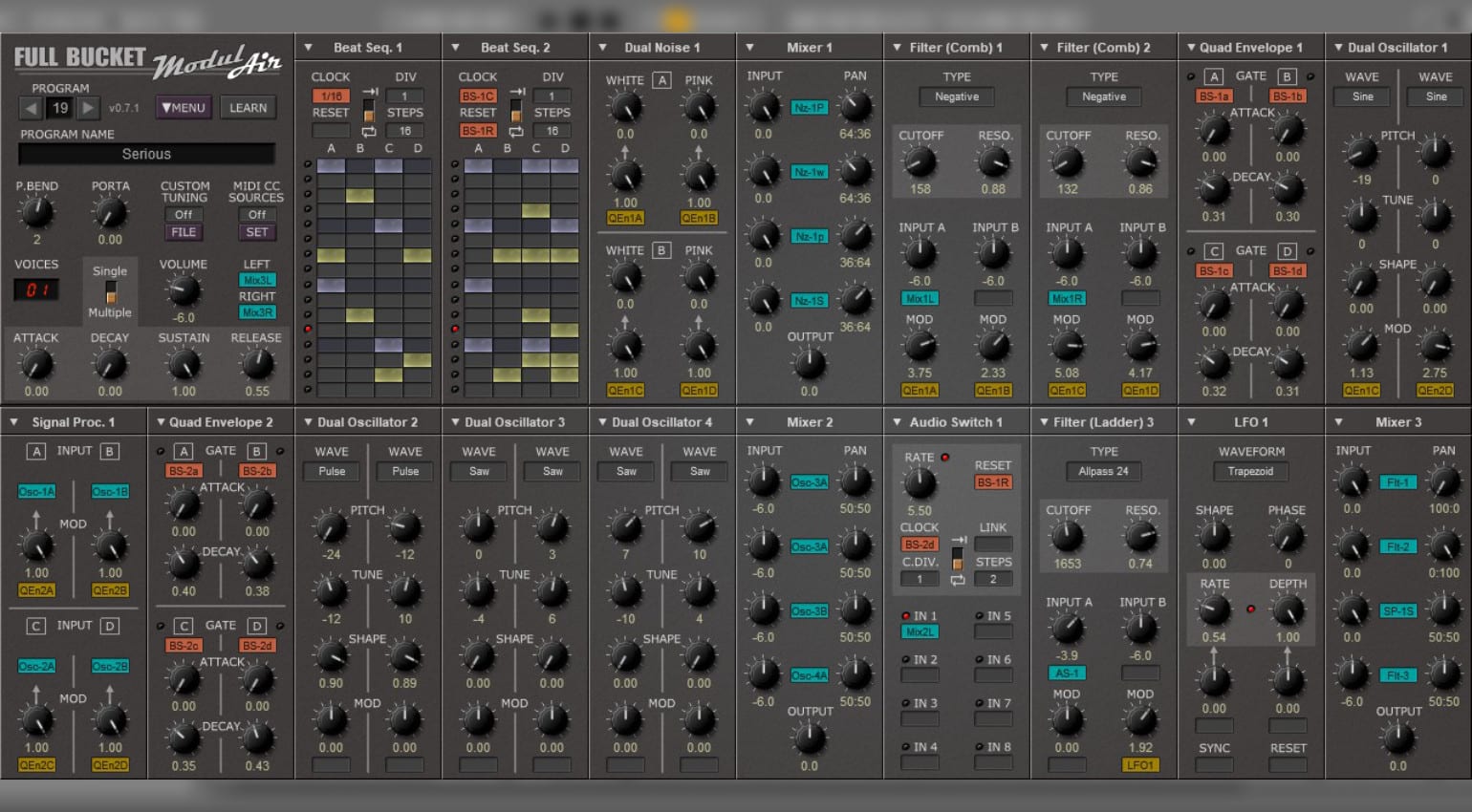Click the one-shot arrow icon in Beat Seq. 1
Screen dimensions: 1472x812
pyautogui.click(x=369, y=93)
